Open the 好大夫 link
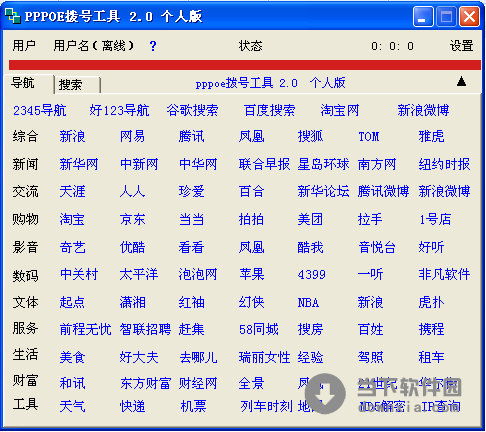This screenshot has width=486, height=432. click(x=139, y=358)
